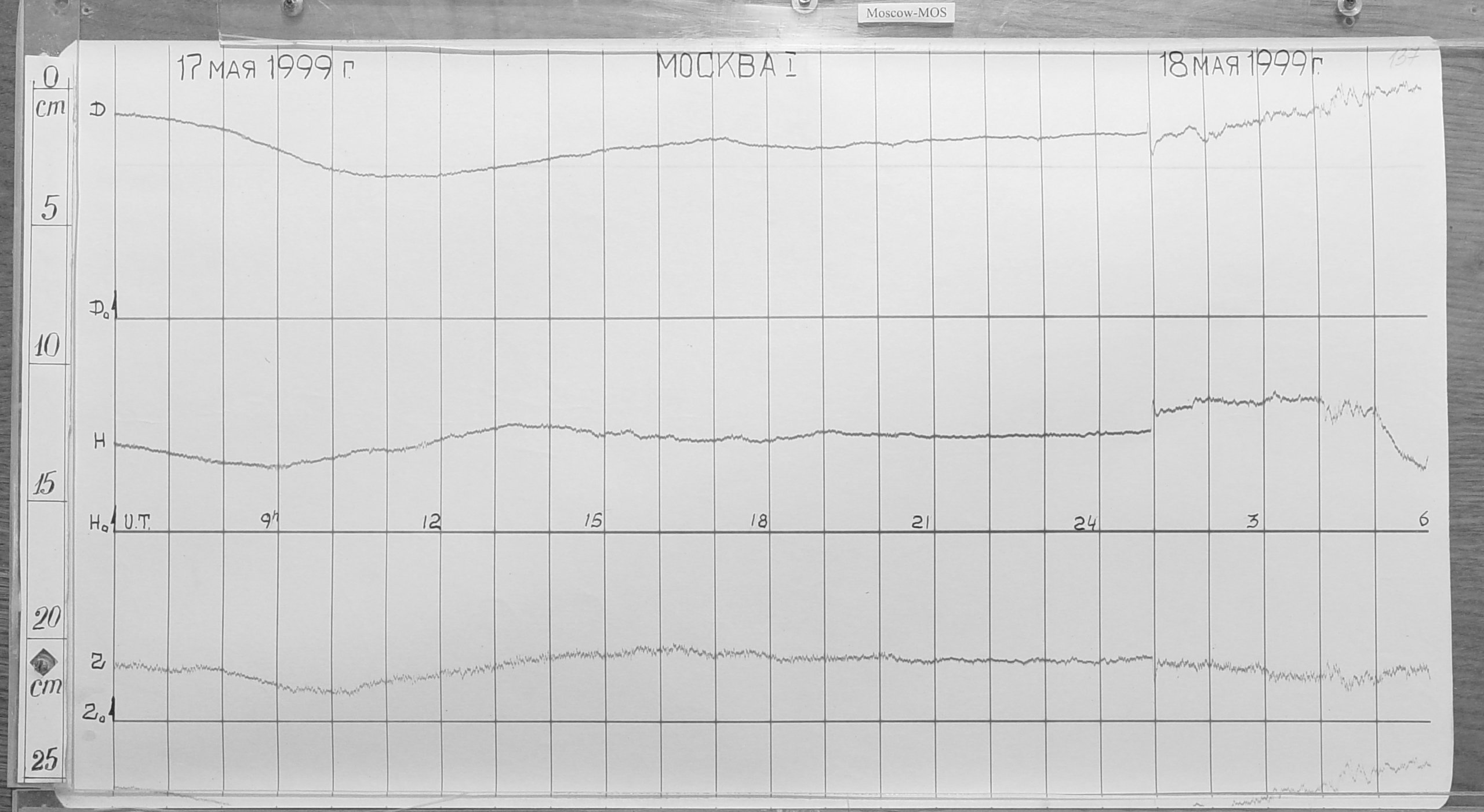Click the 18 hour time marker

point(759,522)
